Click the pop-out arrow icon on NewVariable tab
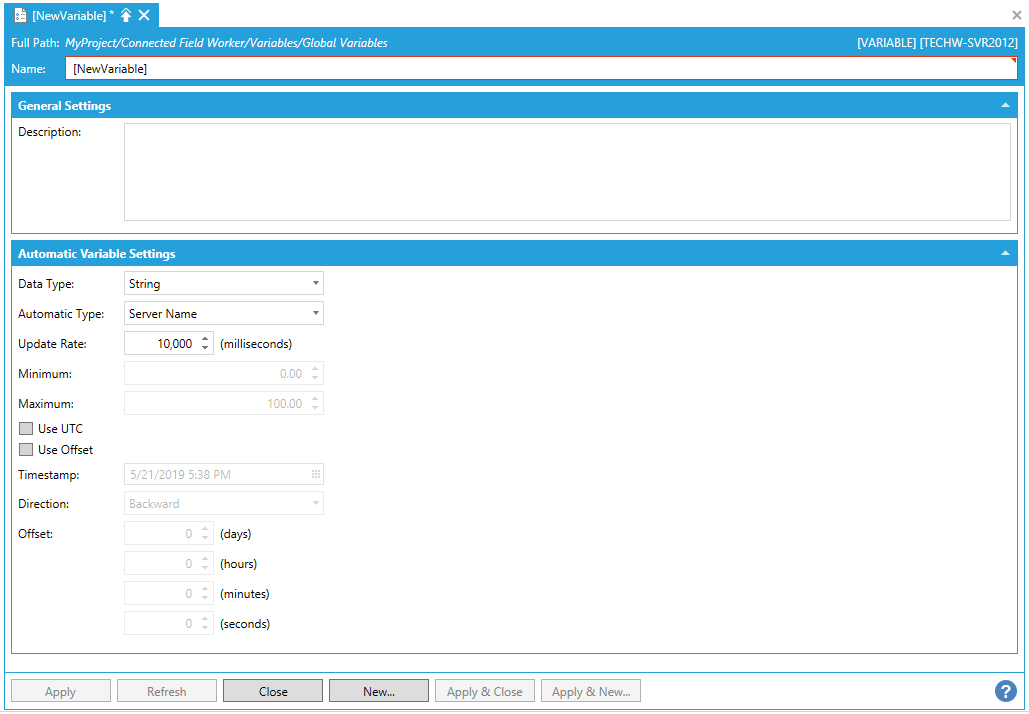This screenshot has width=1029, height=714. pos(126,15)
